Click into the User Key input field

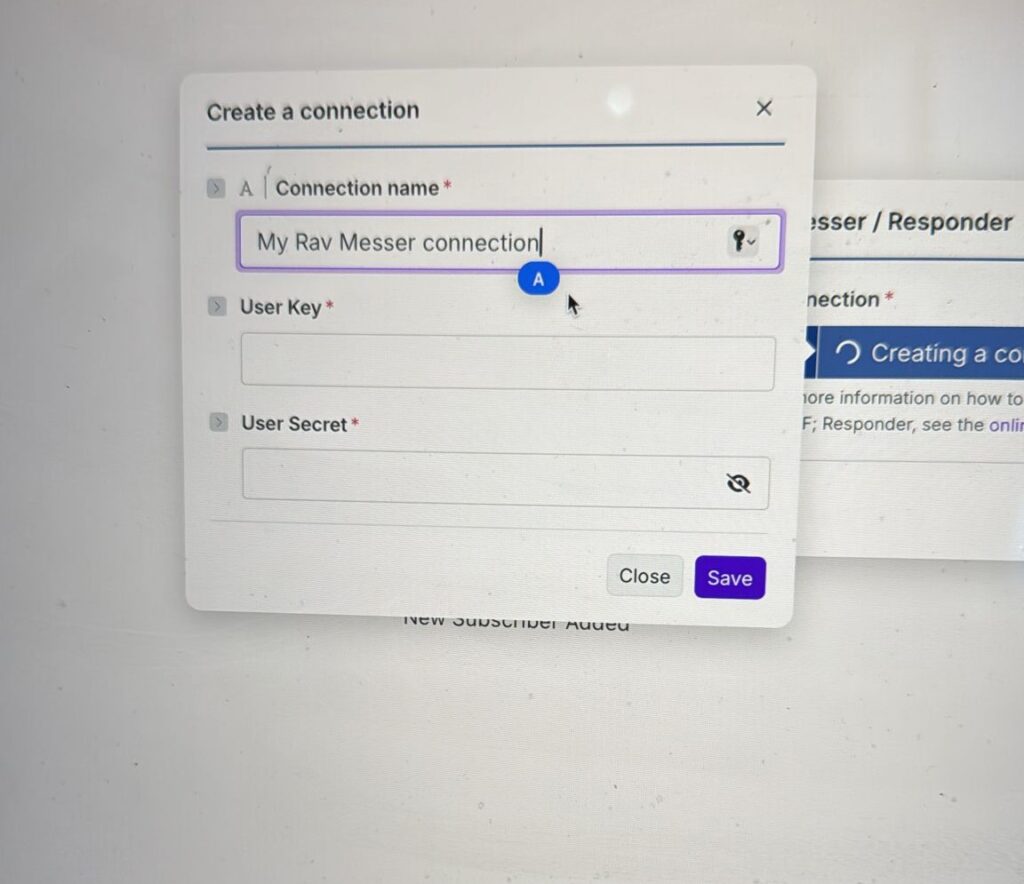[x=508, y=362]
